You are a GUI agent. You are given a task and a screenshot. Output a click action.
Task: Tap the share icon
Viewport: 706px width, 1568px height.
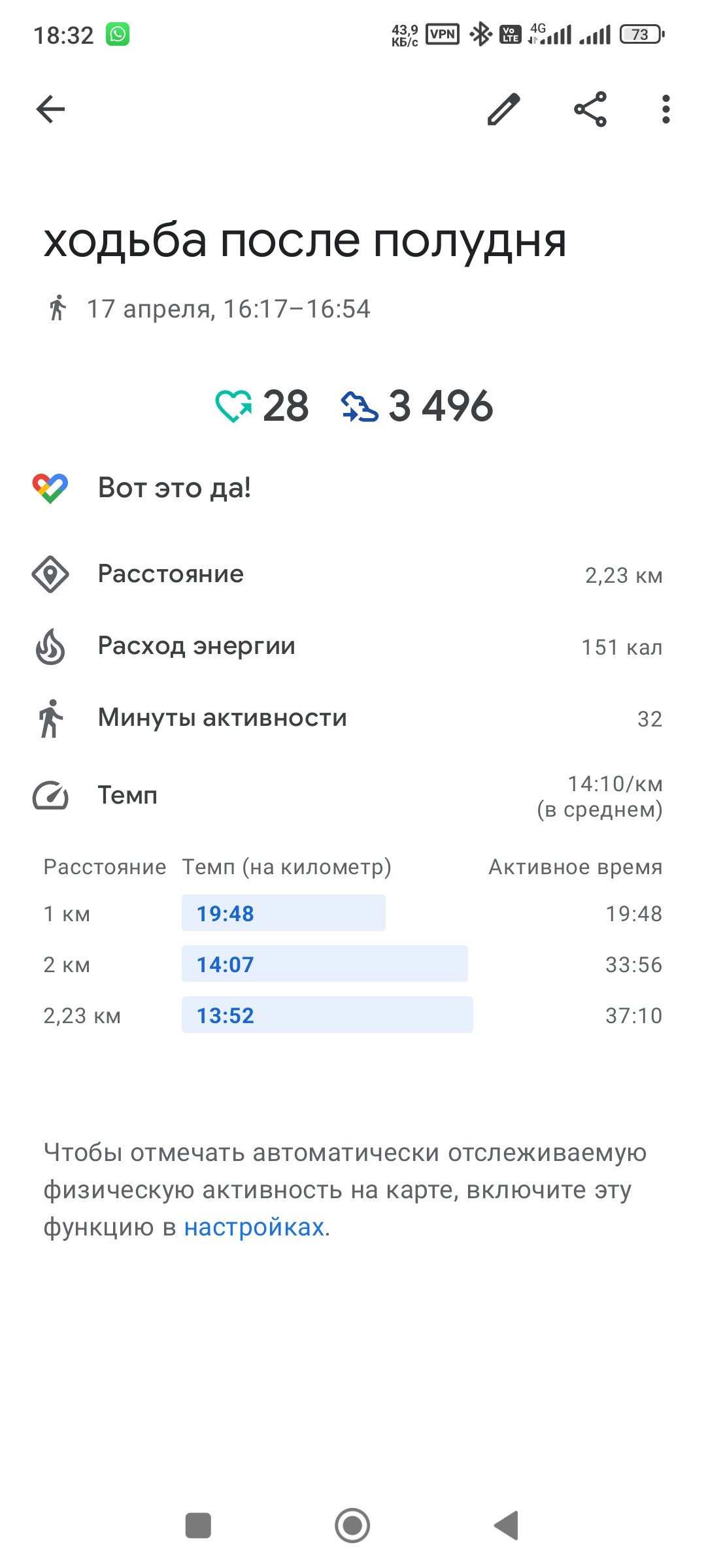point(590,109)
